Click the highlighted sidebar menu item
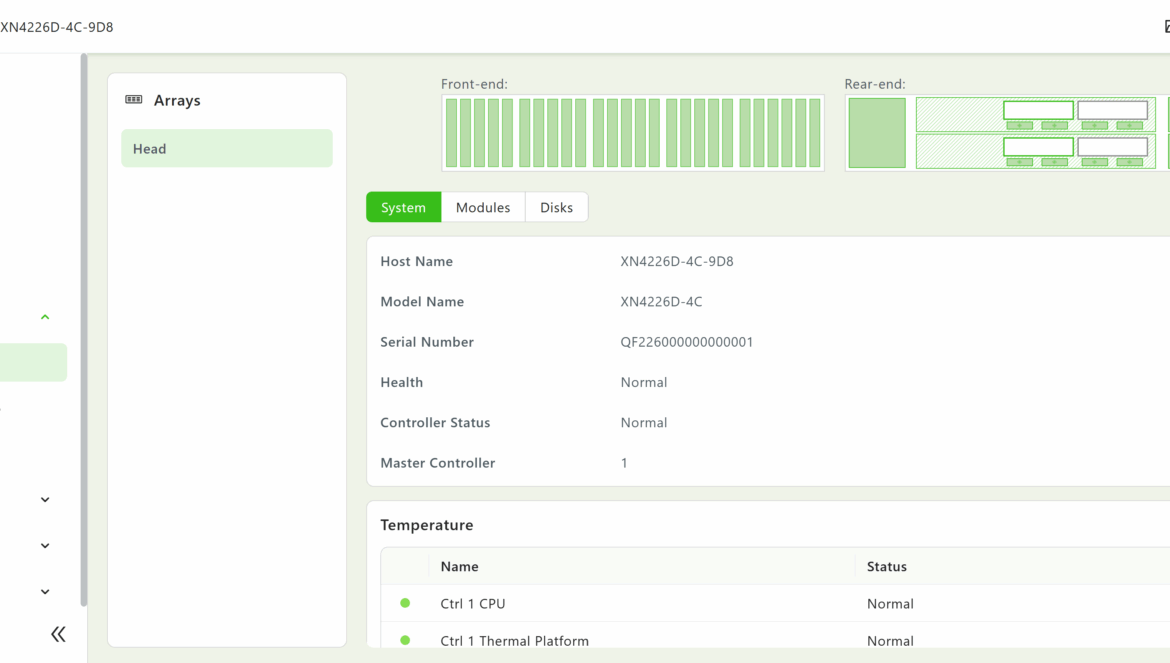This screenshot has width=1170, height=663. 33,362
